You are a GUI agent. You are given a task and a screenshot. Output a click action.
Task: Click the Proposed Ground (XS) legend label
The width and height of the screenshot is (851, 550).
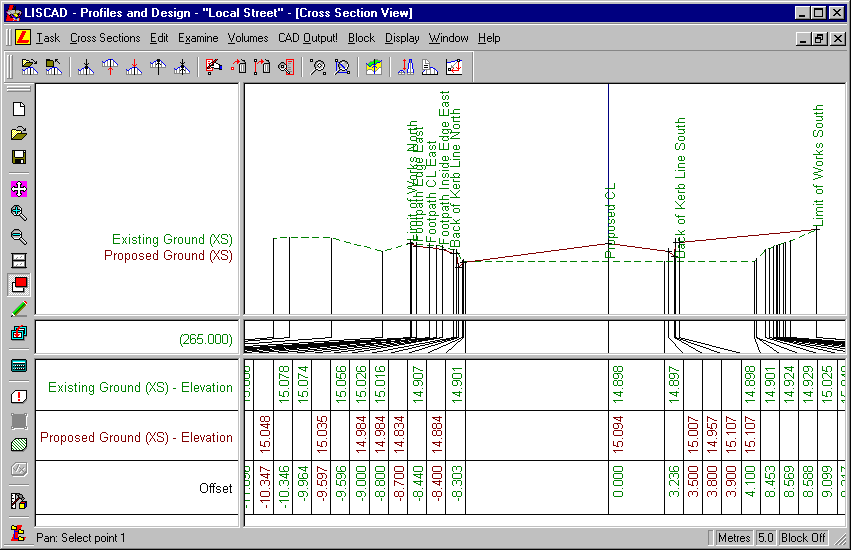coord(168,256)
